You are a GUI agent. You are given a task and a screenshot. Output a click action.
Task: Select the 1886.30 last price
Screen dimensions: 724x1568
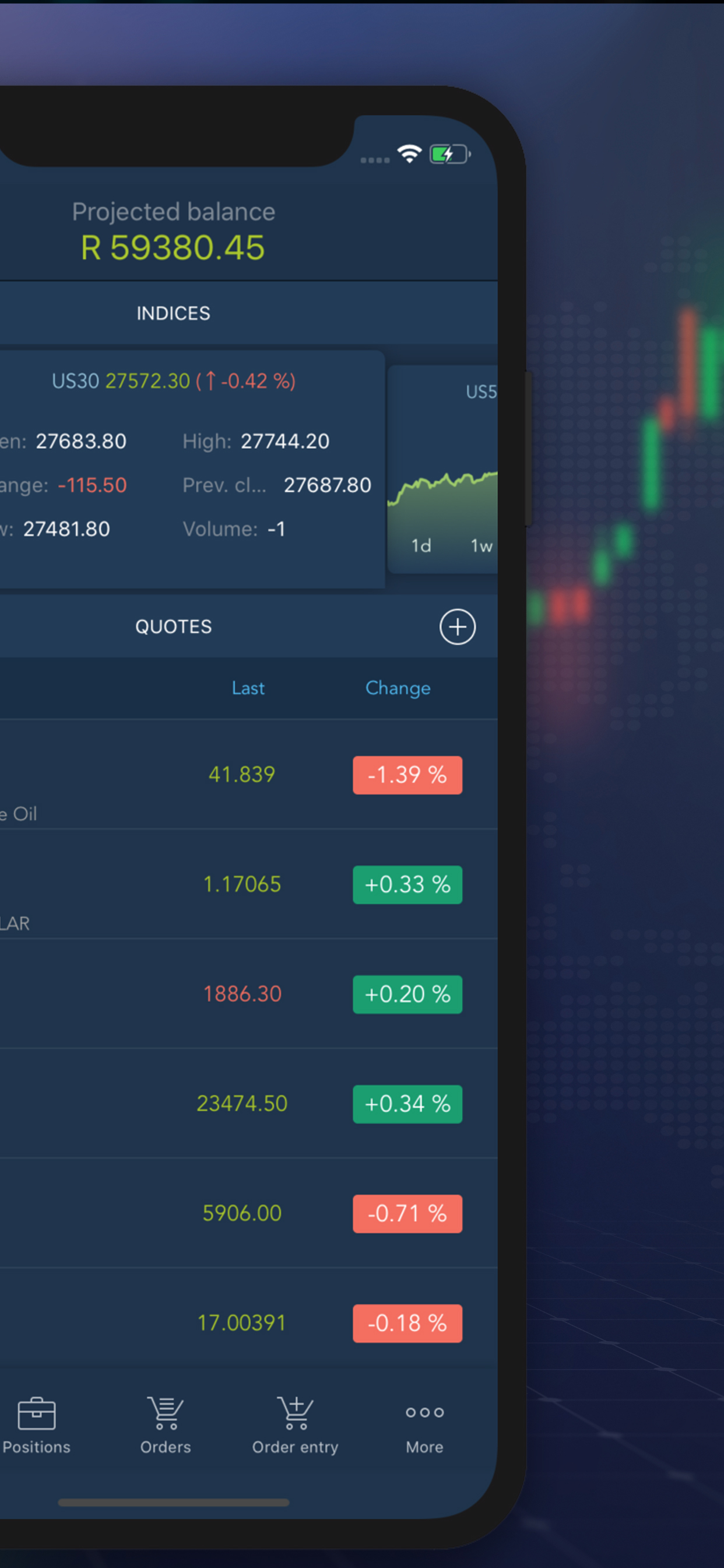(x=242, y=993)
